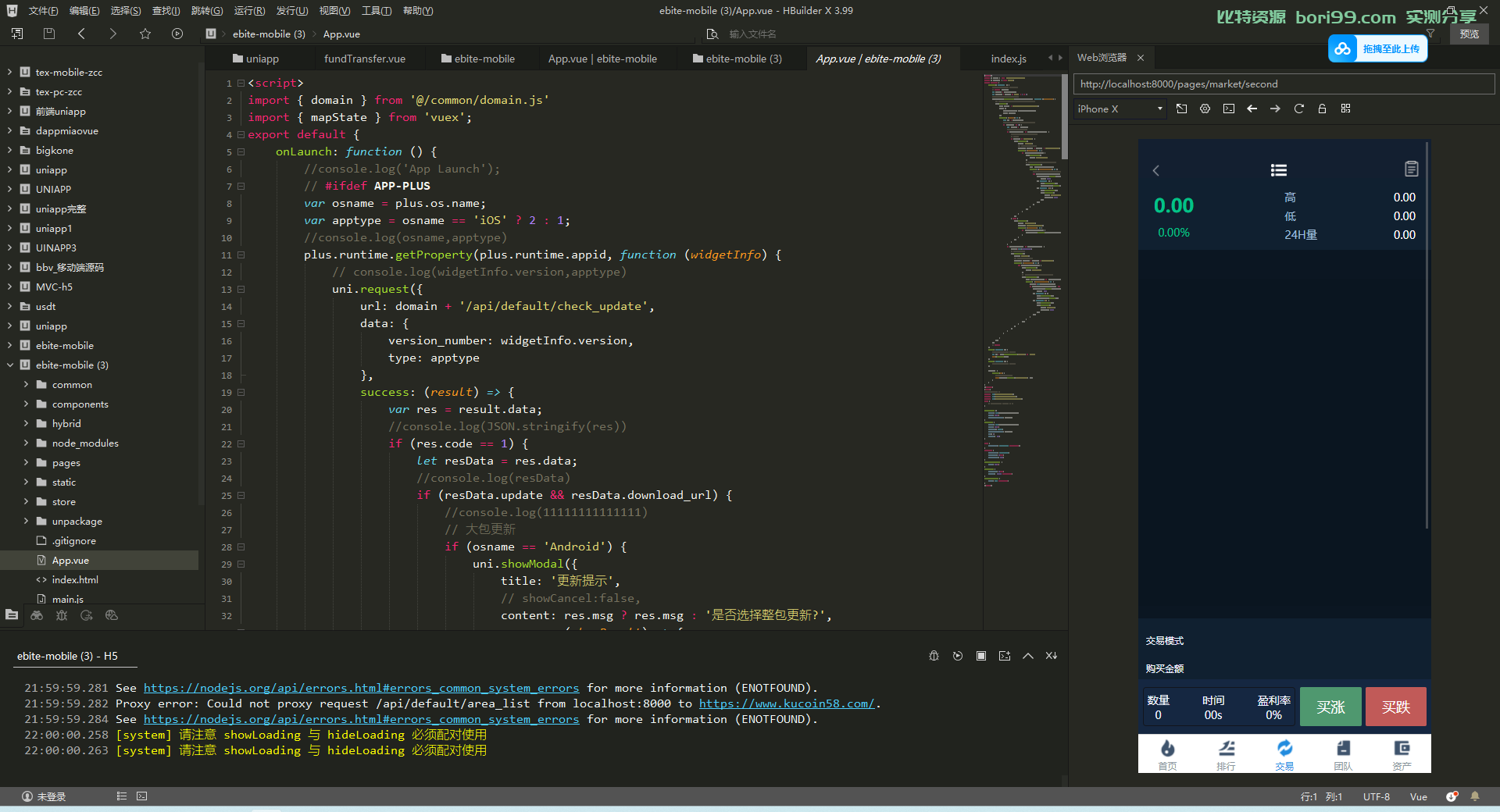The height and width of the screenshot is (812, 1500).
Task: Go back with the left chevron toolbar icon
Action: point(81,34)
